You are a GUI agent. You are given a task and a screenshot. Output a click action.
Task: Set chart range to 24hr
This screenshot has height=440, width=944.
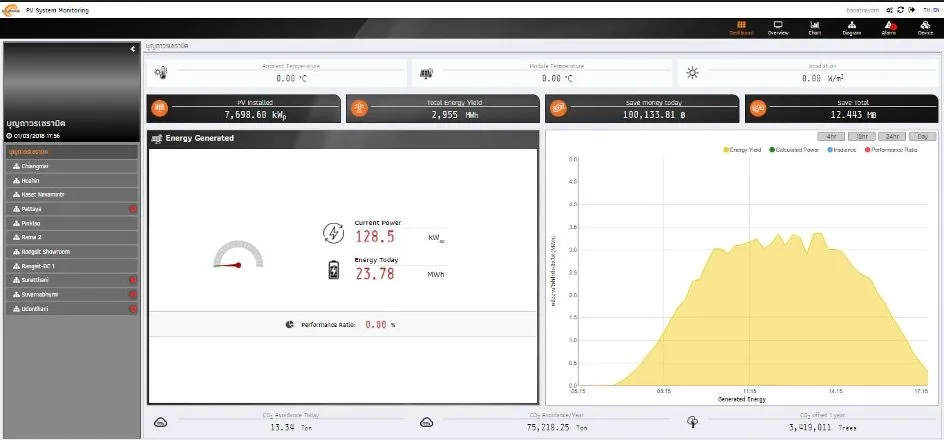pyautogui.click(x=892, y=137)
